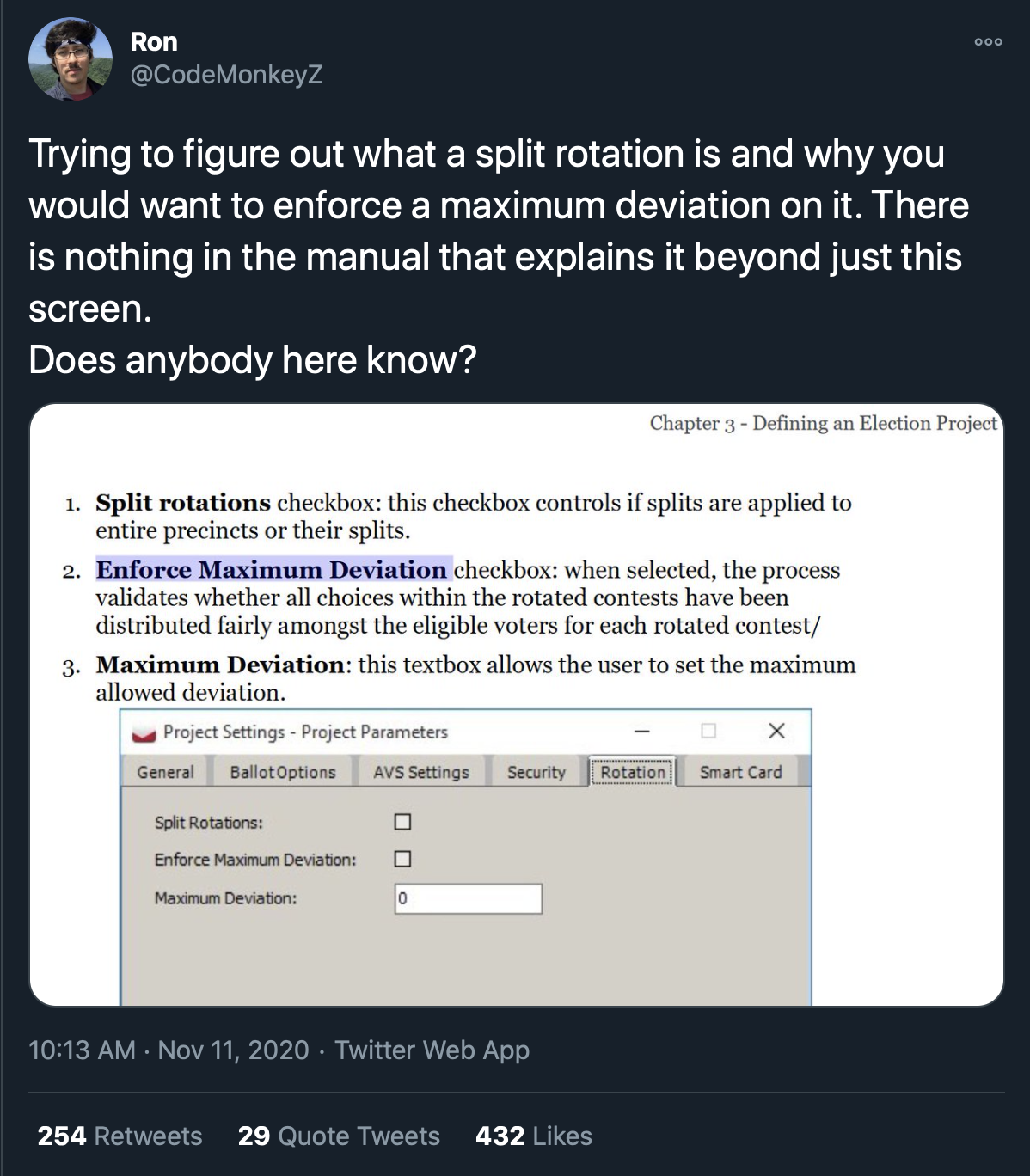
Task: Enable the Split Rotations checkbox
Action: click(x=402, y=822)
